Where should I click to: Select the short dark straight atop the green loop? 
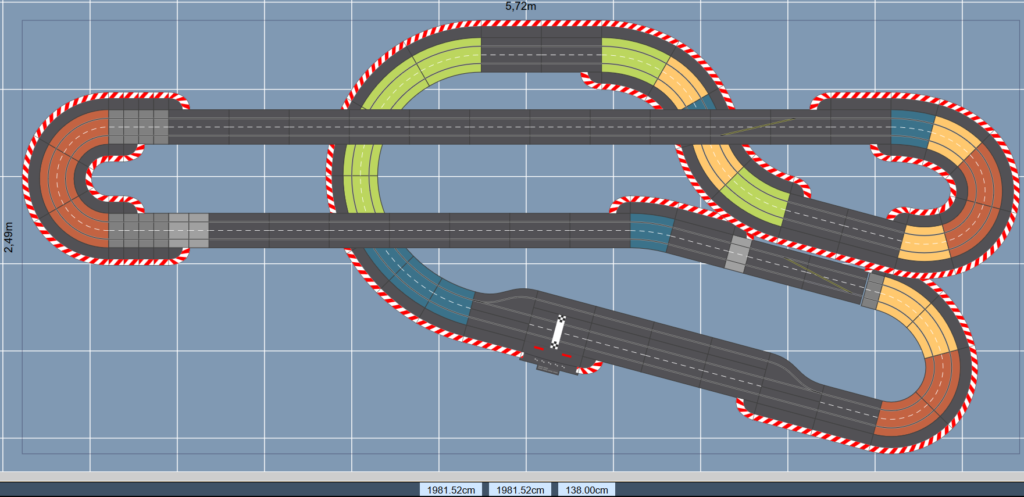(x=541, y=55)
